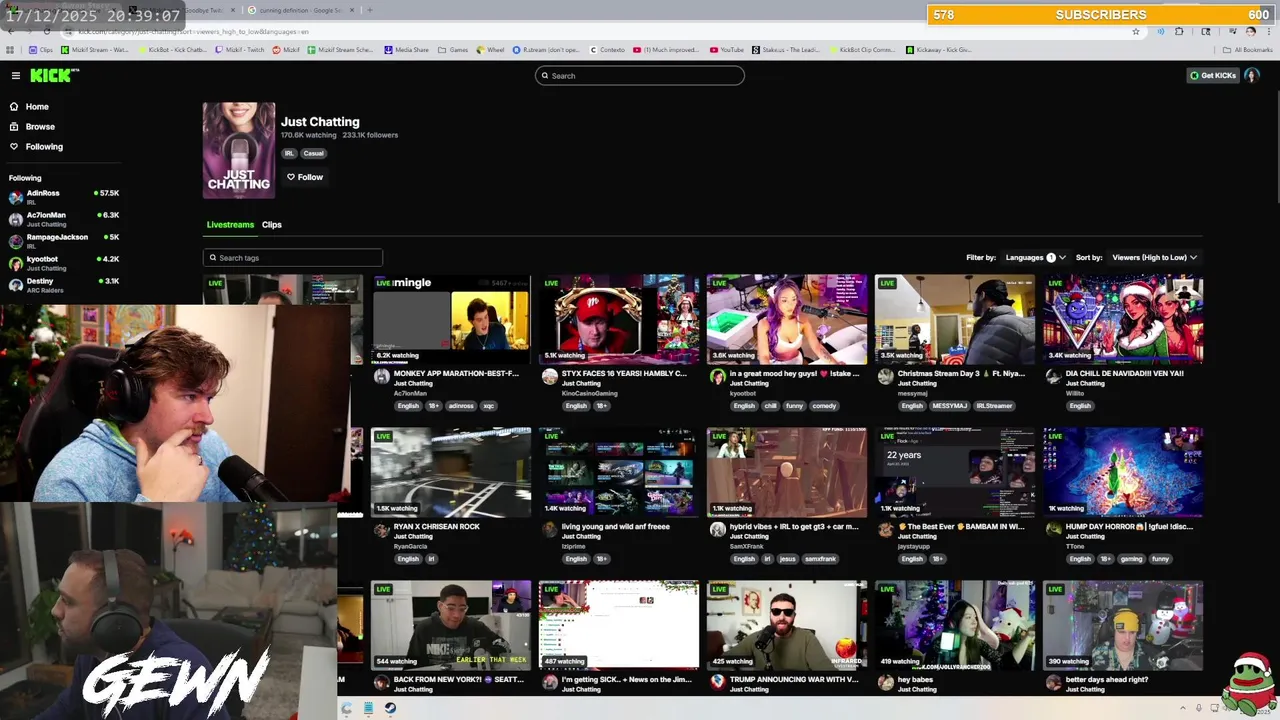Click the Steam icon in the taskbar
The width and height of the screenshot is (1280, 720).
[x=390, y=708]
